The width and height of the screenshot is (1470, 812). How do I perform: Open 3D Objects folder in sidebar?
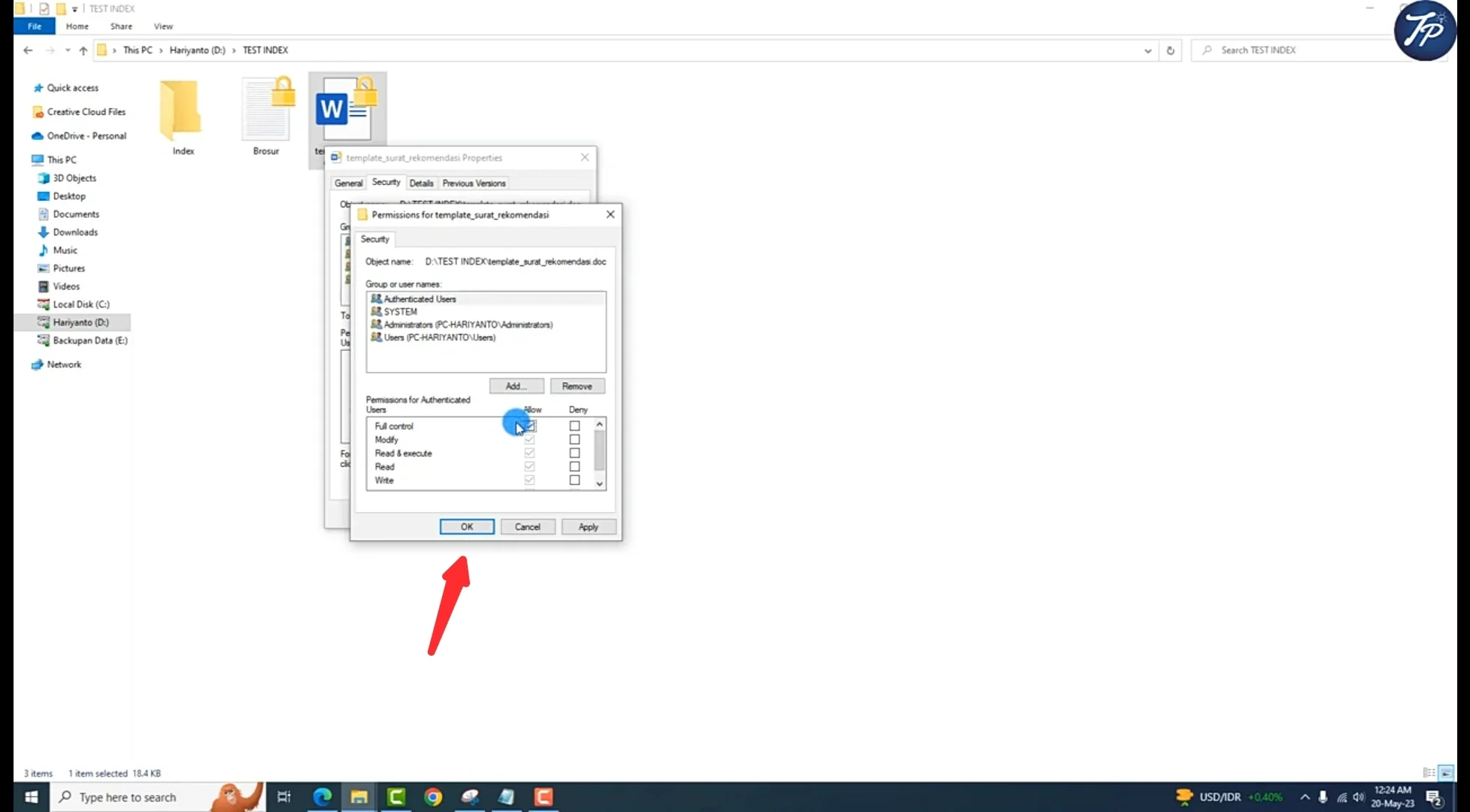tap(74, 178)
